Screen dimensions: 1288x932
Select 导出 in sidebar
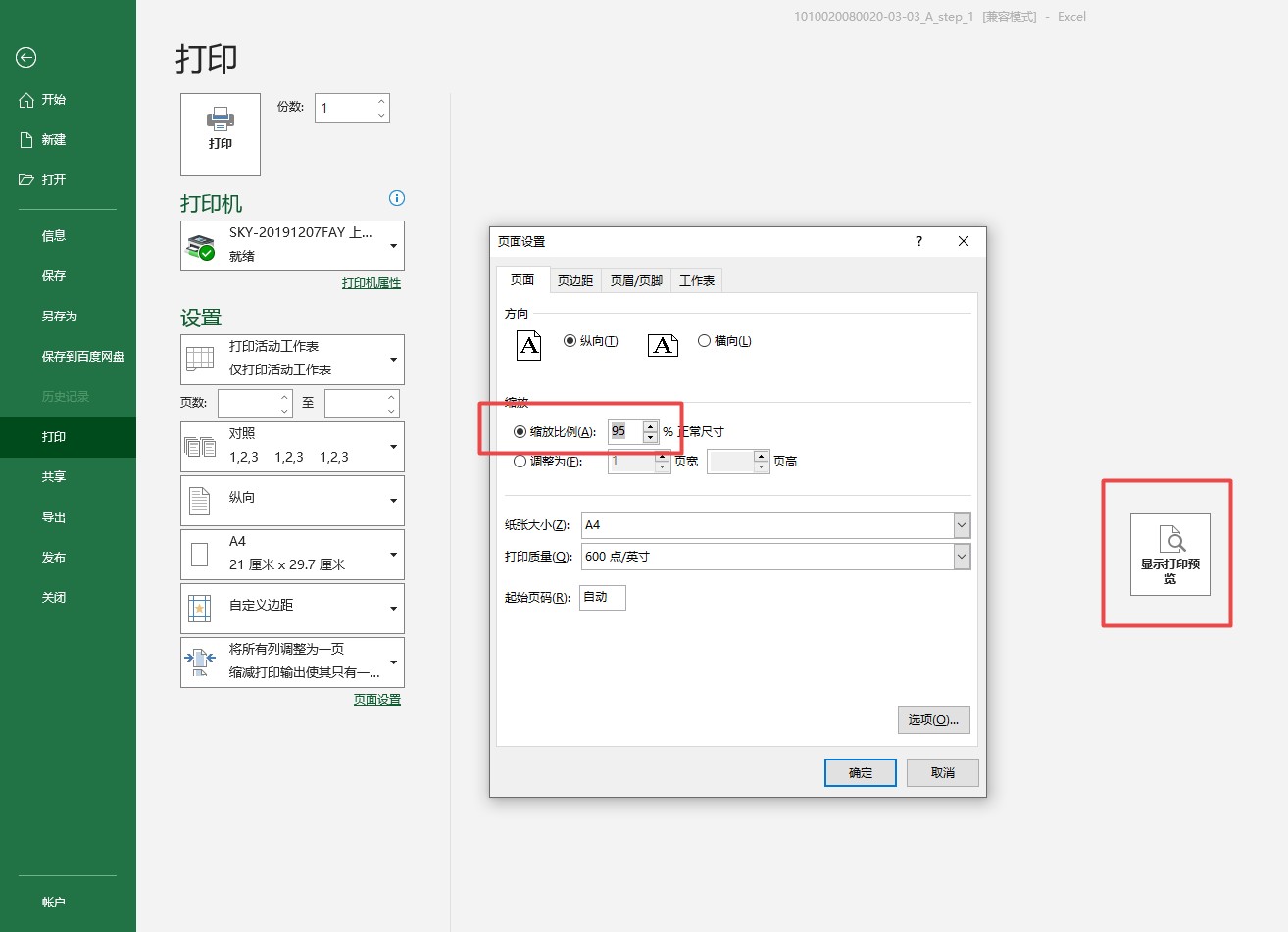coord(68,517)
